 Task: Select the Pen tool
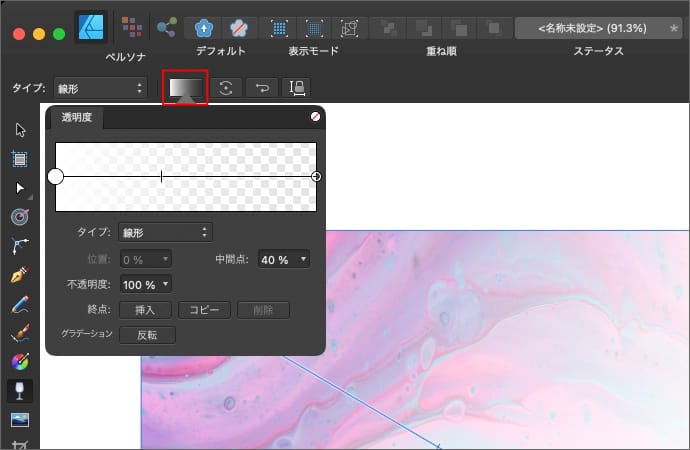coord(19,274)
